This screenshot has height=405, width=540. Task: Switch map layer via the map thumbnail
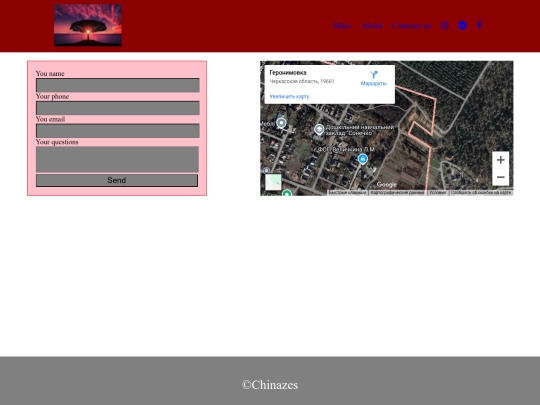click(273, 182)
